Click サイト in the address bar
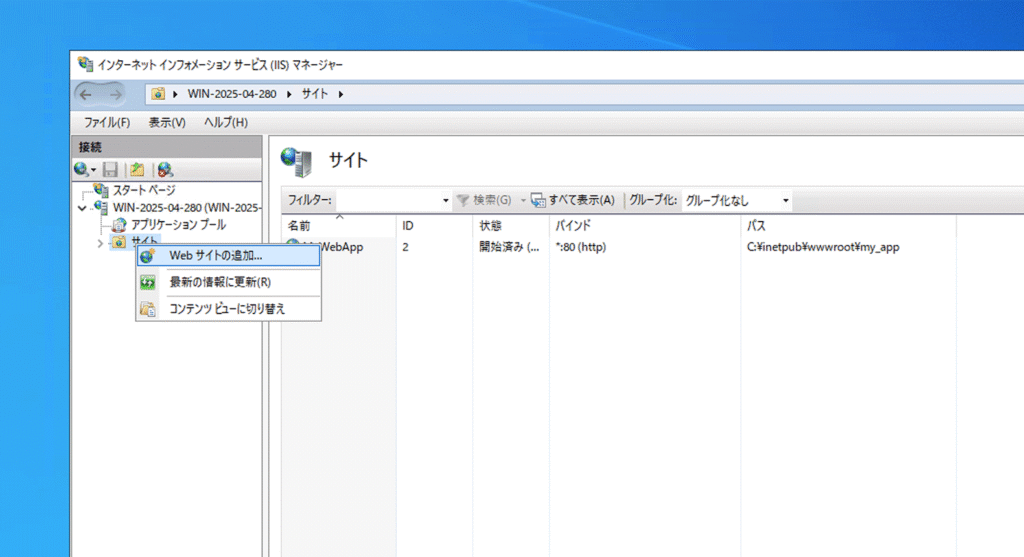The height and width of the screenshot is (557, 1024). pos(315,94)
